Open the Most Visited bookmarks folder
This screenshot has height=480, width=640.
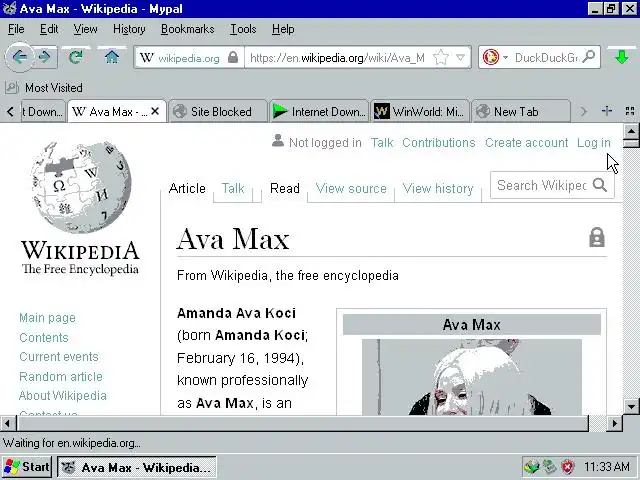coord(44,87)
